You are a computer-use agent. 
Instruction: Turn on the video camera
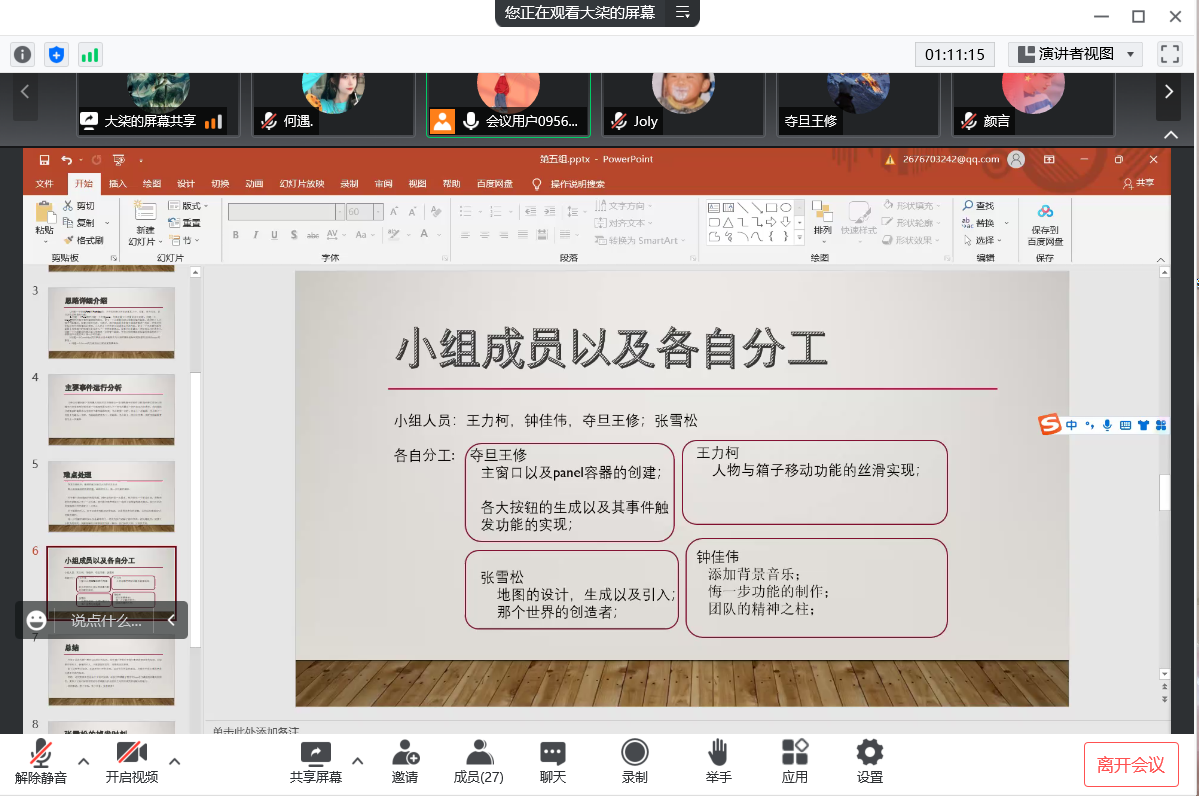[x=132, y=753]
